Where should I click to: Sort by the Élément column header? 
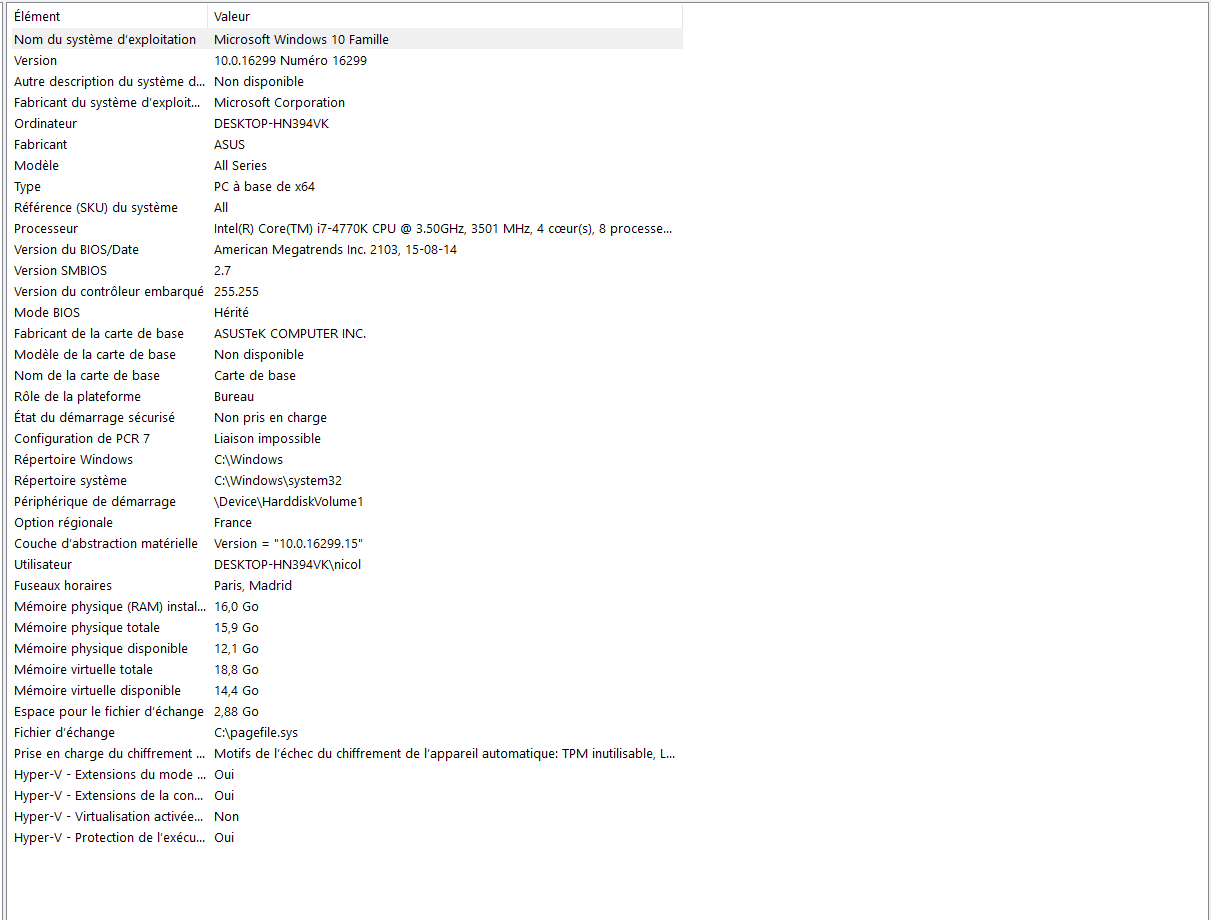pos(108,16)
